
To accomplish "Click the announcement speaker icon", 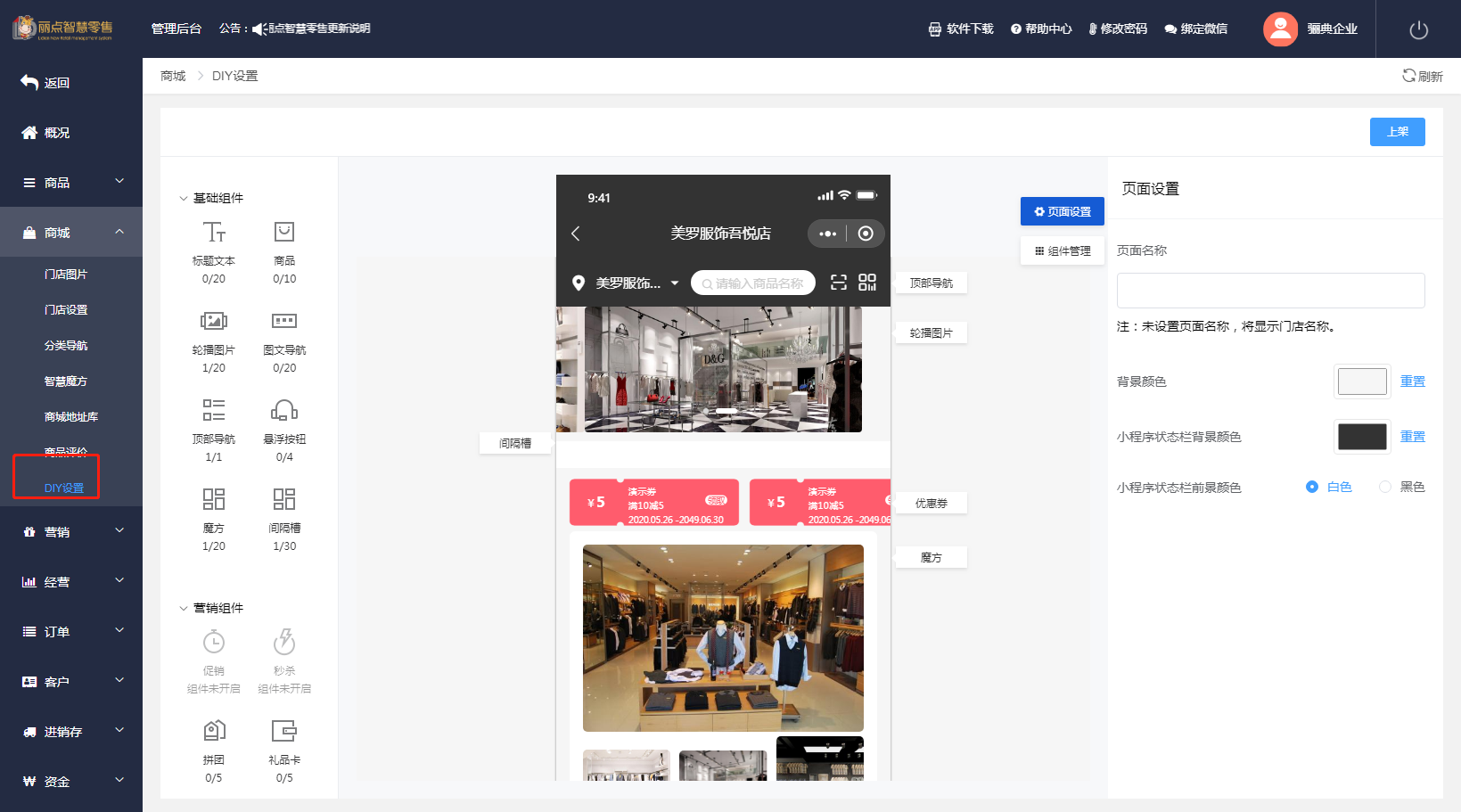I will 259,29.
